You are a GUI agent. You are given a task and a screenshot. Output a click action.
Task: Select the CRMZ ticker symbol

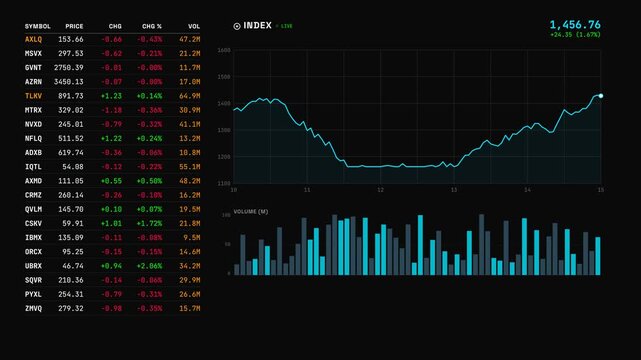click(x=33, y=195)
